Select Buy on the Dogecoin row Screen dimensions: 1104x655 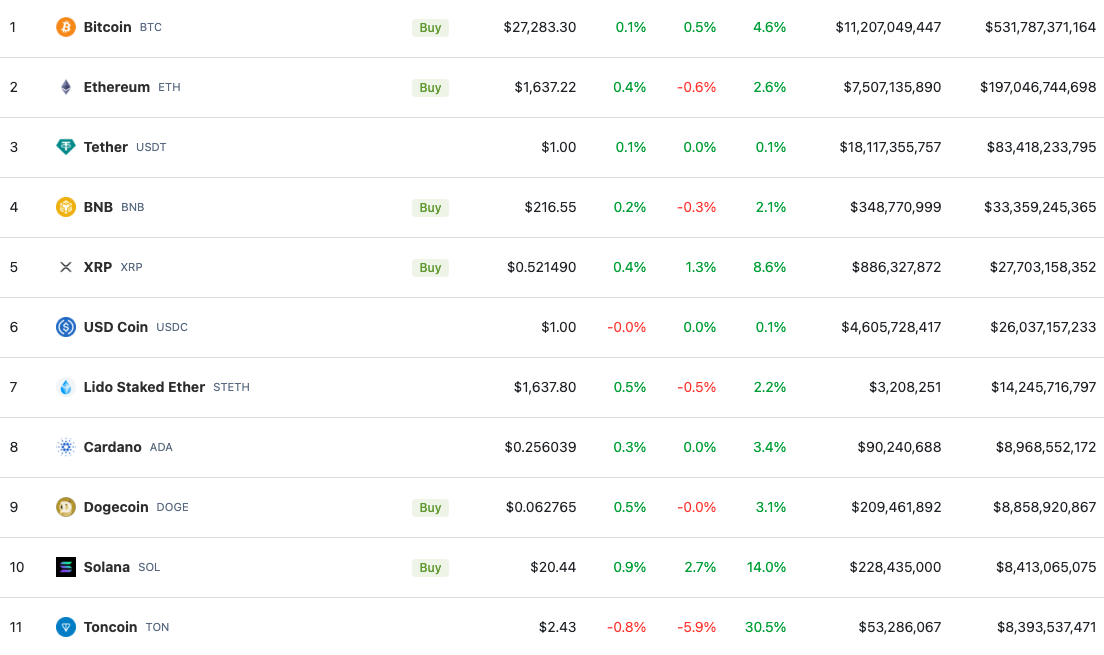[x=430, y=508]
